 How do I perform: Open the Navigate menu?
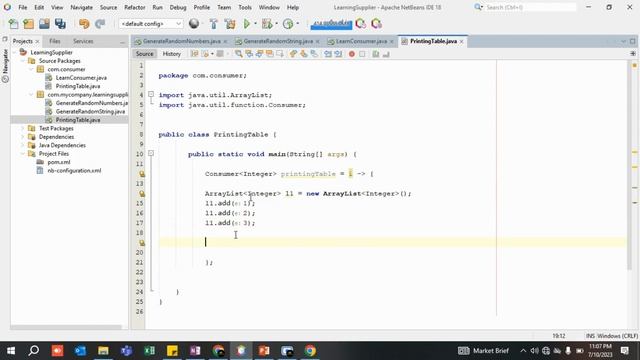81,7
